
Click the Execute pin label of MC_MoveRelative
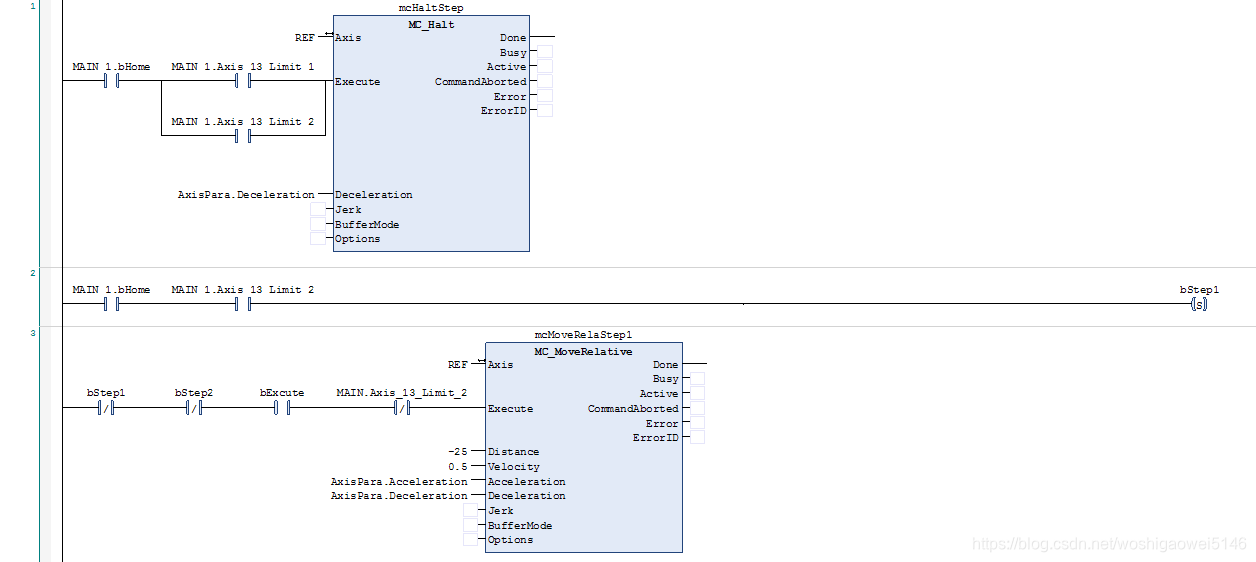(511, 409)
